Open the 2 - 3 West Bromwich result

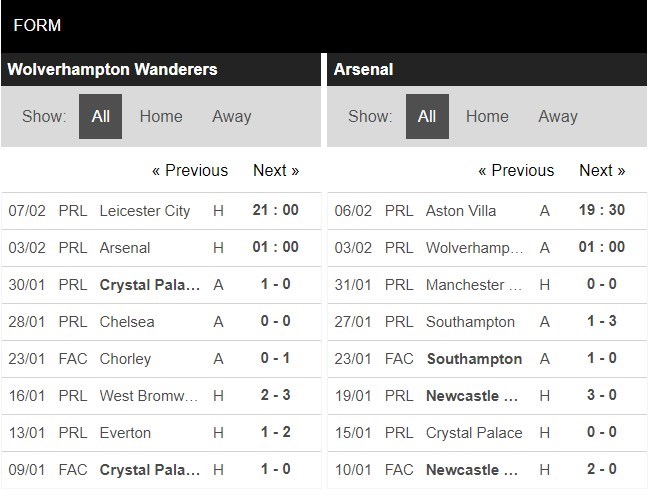275,395
